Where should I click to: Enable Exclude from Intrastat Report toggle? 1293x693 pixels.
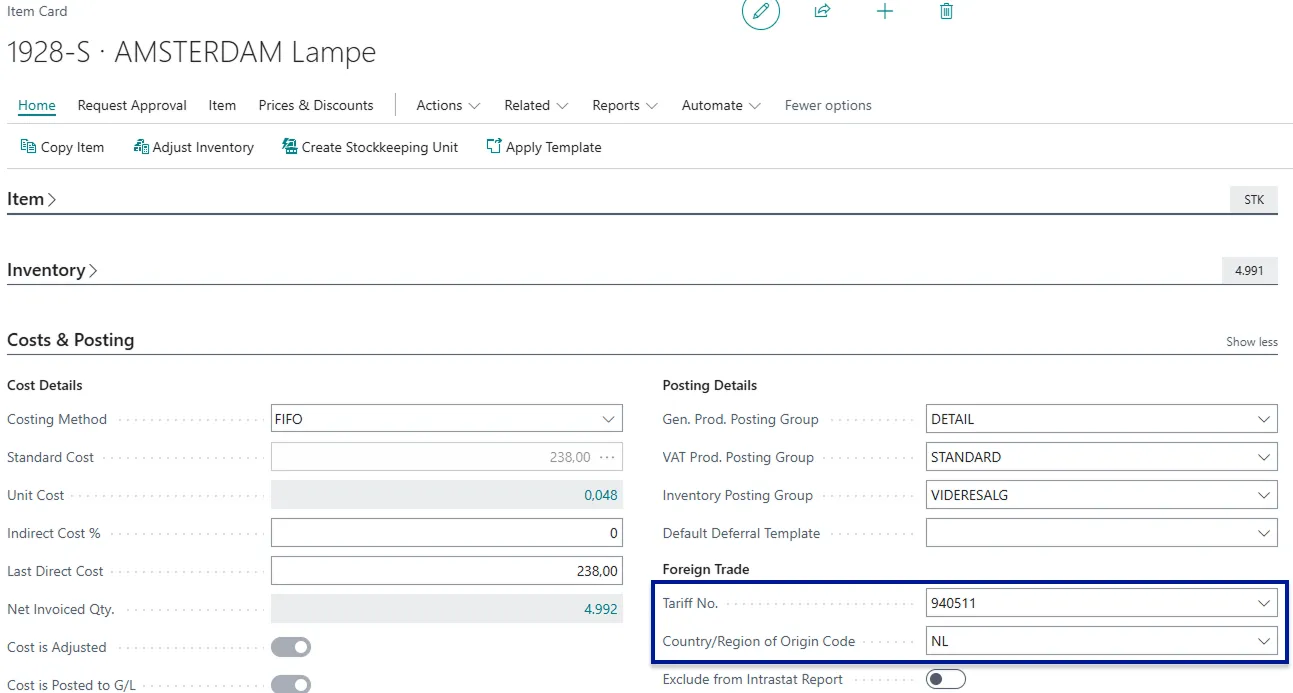coord(945,680)
